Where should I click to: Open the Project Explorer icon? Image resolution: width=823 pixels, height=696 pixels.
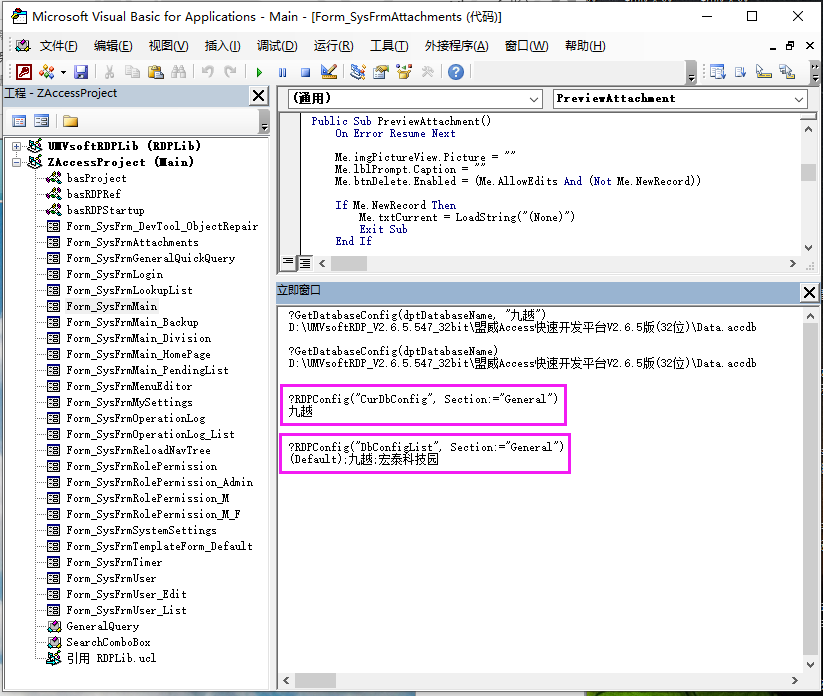pos(357,72)
